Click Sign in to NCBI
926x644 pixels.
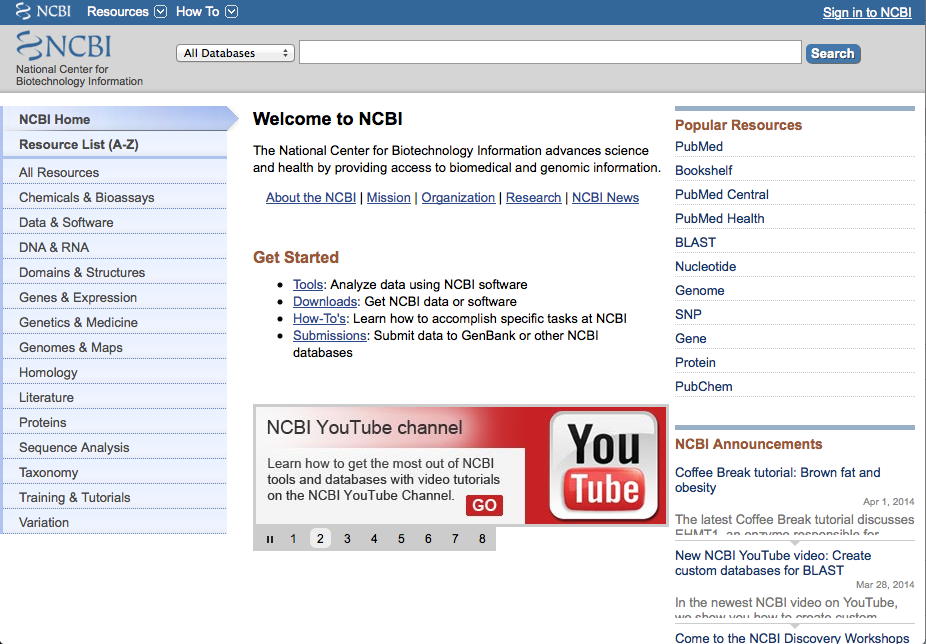[x=867, y=12]
